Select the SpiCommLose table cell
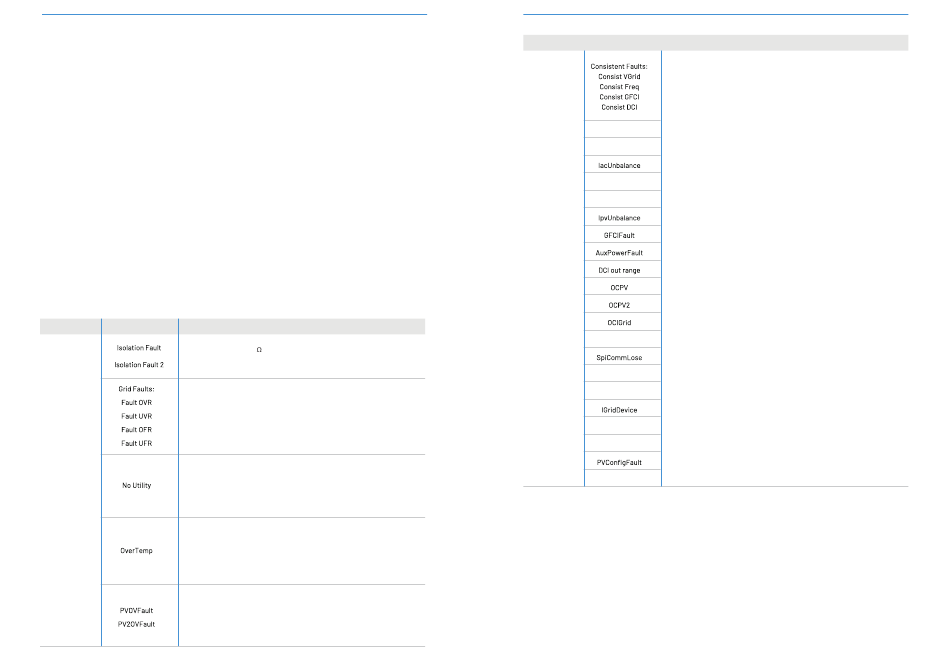The height and width of the screenshot is (655, 950). click(x=621, y=357)
